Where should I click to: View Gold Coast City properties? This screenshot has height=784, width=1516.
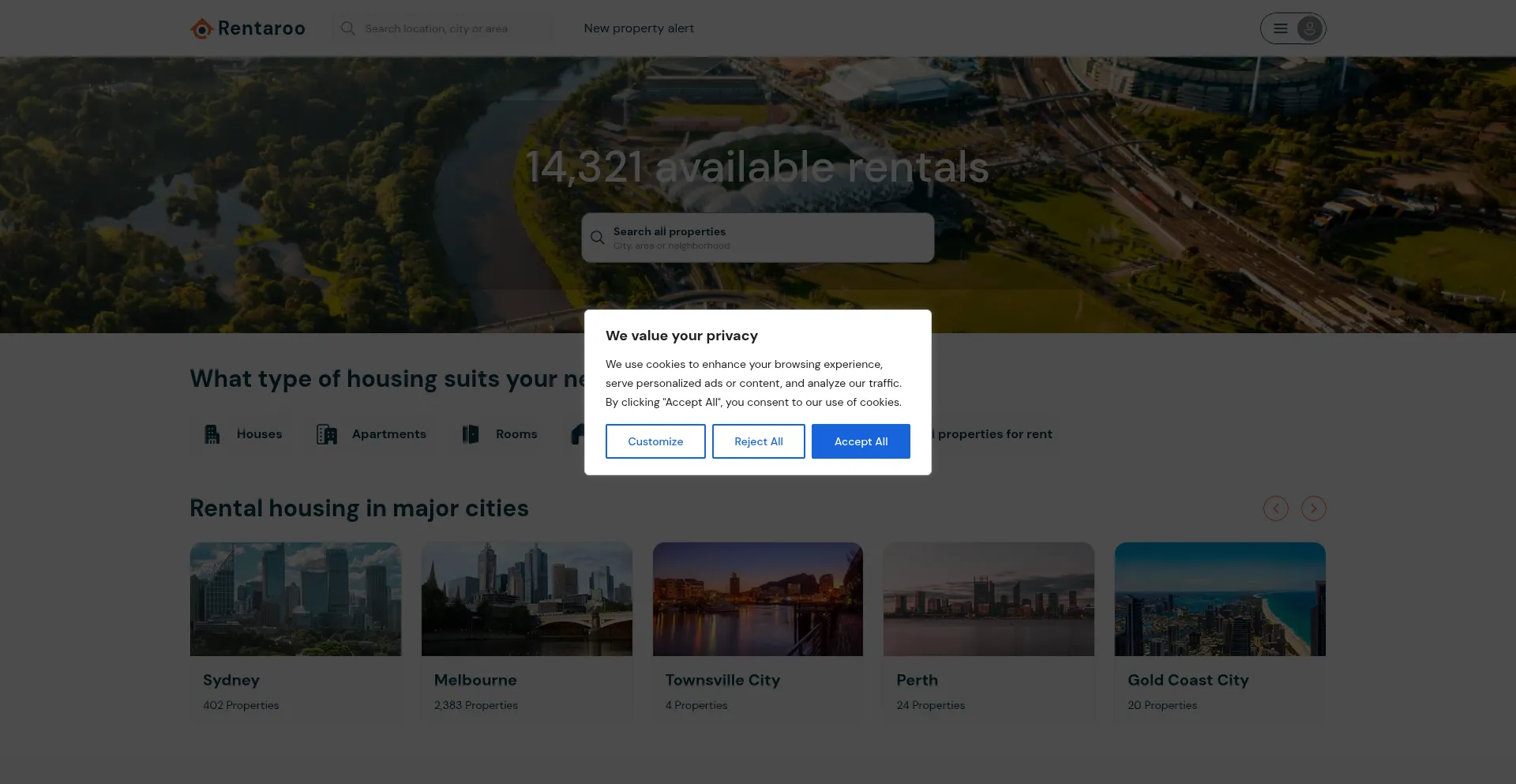[x=1220, y=632]
